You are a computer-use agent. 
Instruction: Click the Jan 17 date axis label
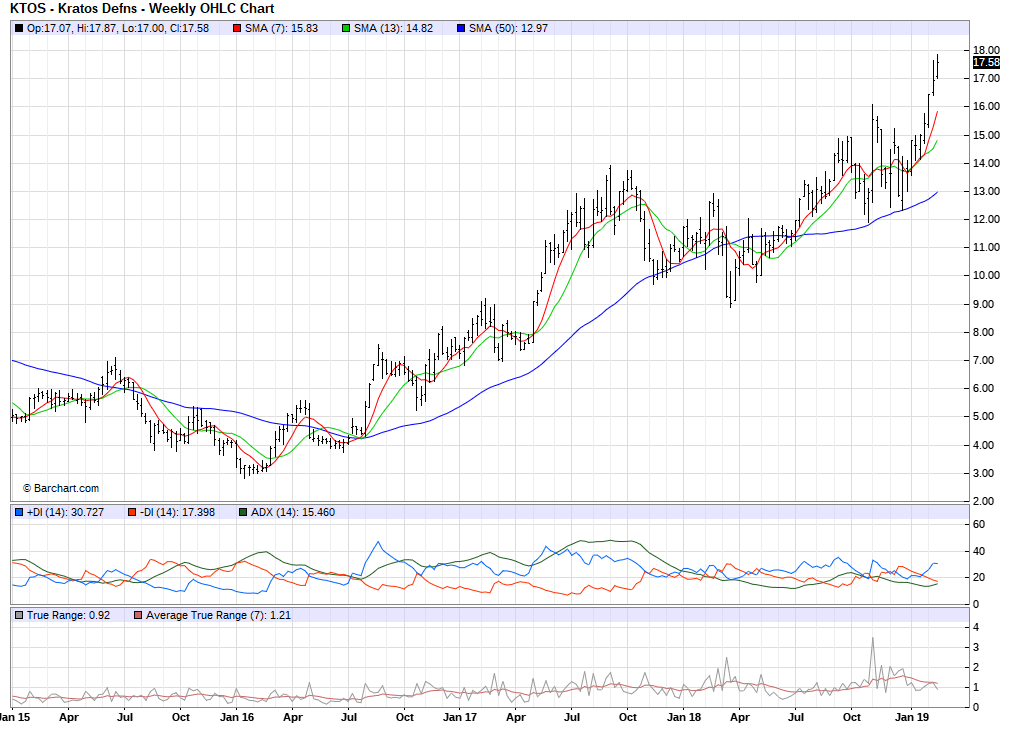coord(460,717)
